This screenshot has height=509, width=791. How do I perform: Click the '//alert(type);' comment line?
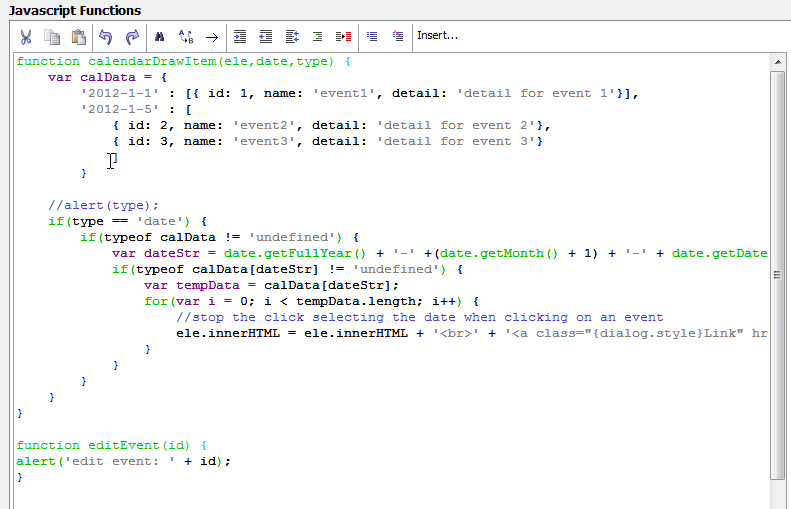pos(103,205)
